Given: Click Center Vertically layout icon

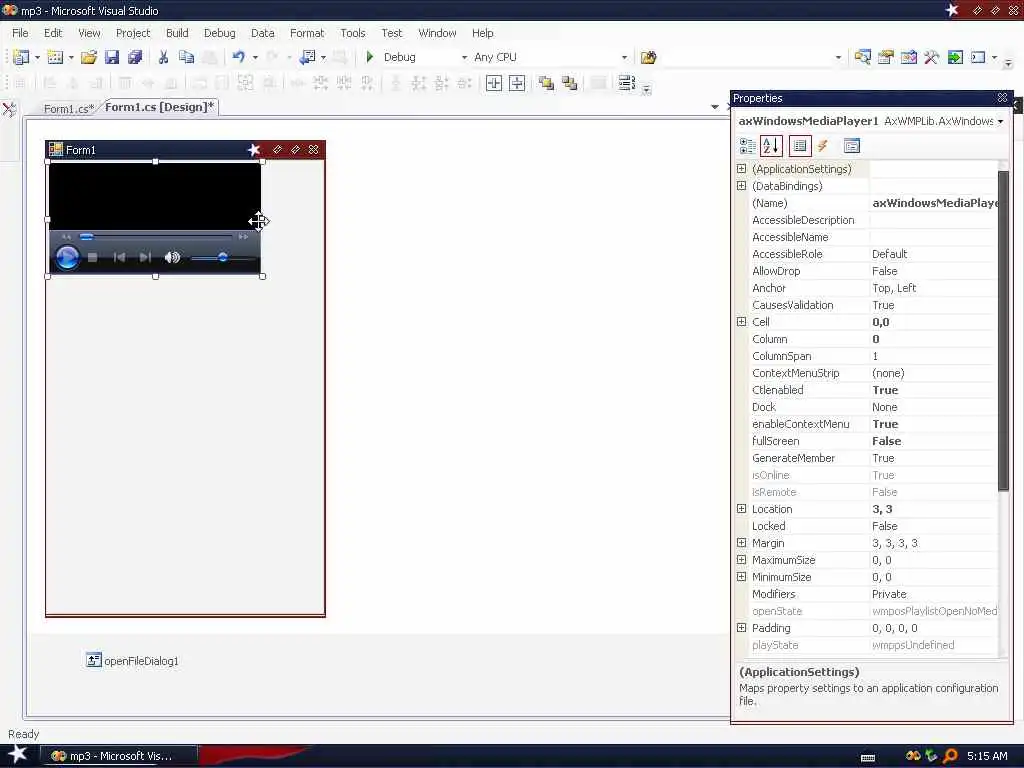Looking at the screenshot, I should tap(517, 83).
